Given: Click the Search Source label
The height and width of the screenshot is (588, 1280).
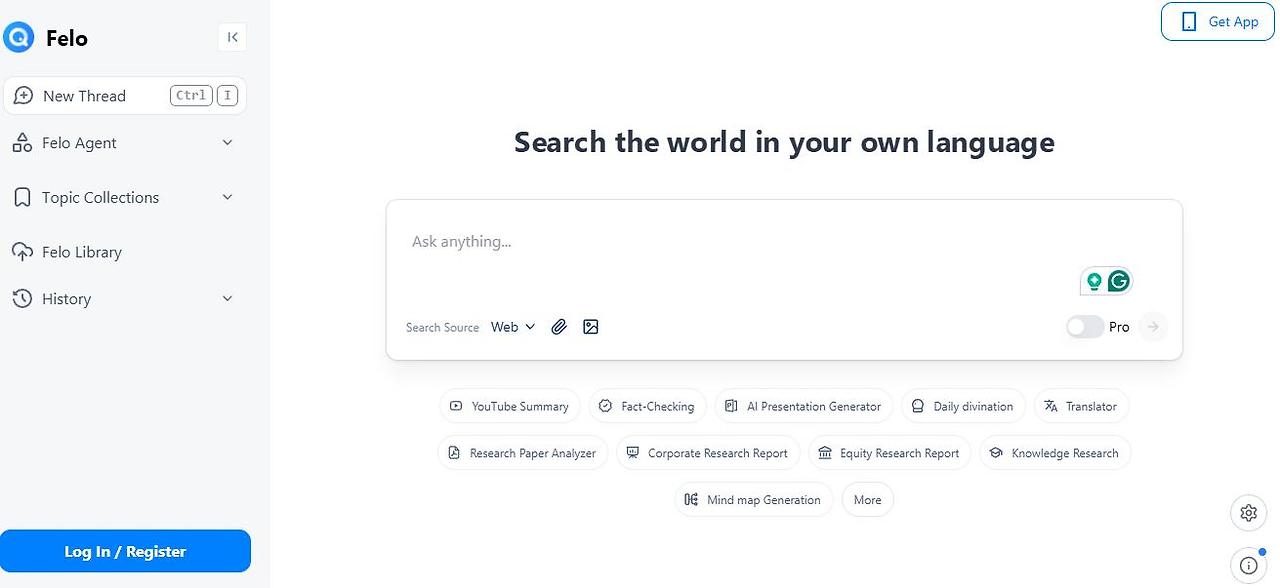Looking at the screenshot, I should pyautogui.click(x=442, y=328).
